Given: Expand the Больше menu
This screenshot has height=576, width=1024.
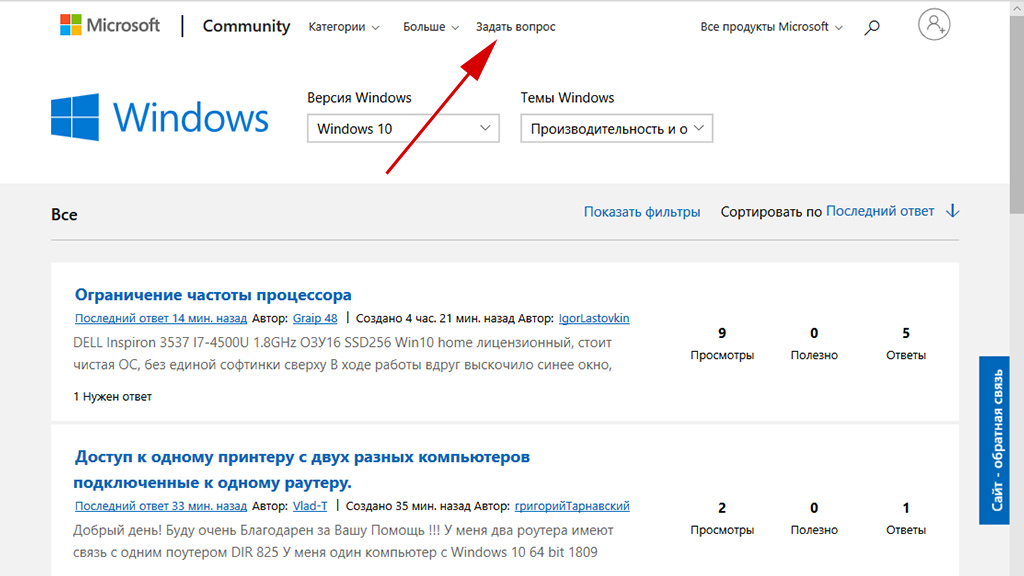Looking at the screenshot, I should pyautogui.click(x=430, y=27).
